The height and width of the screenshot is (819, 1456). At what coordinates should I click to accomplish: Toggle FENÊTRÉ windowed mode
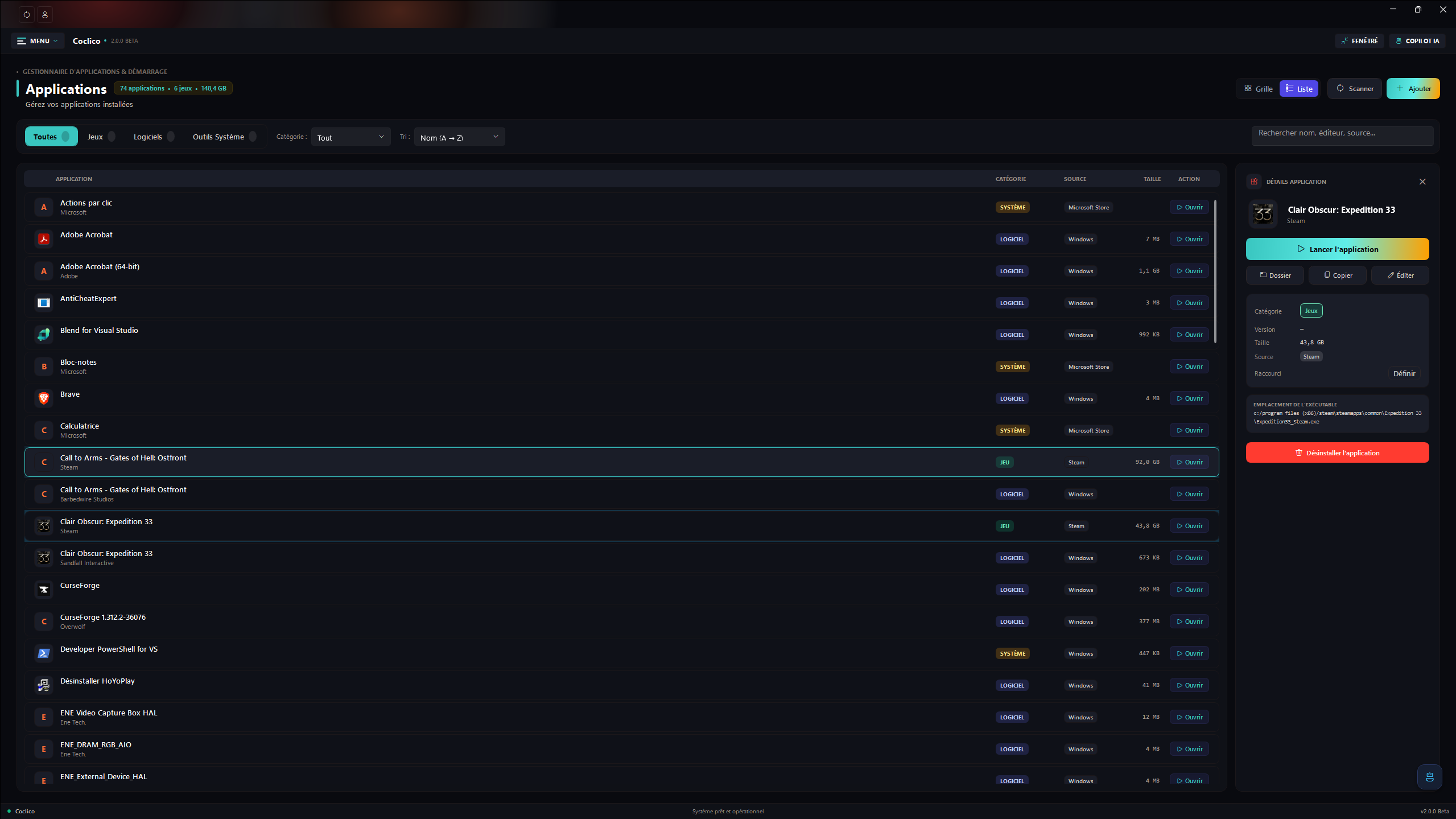click(x=1360, y=41)
